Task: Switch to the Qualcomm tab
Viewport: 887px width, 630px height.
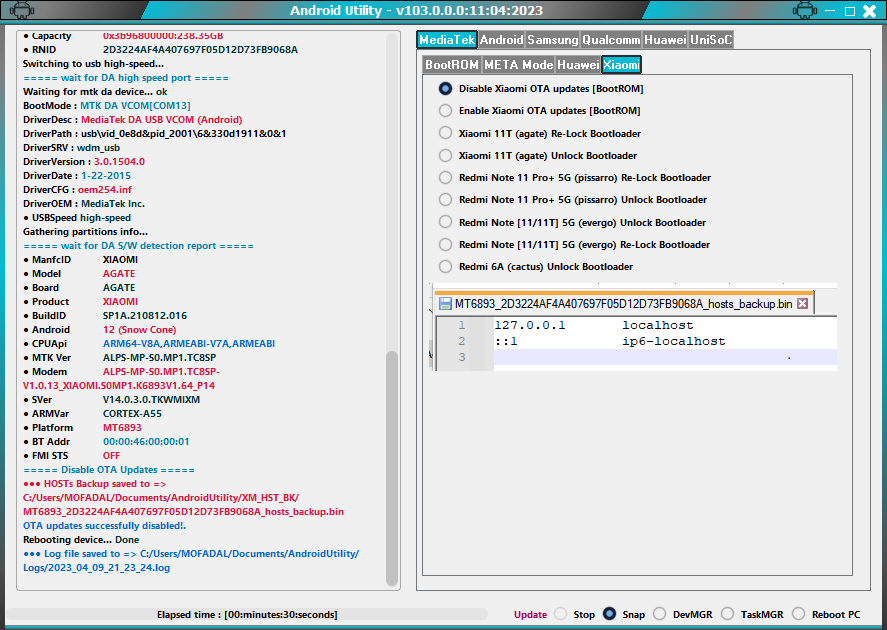Action: coord(611,40)
